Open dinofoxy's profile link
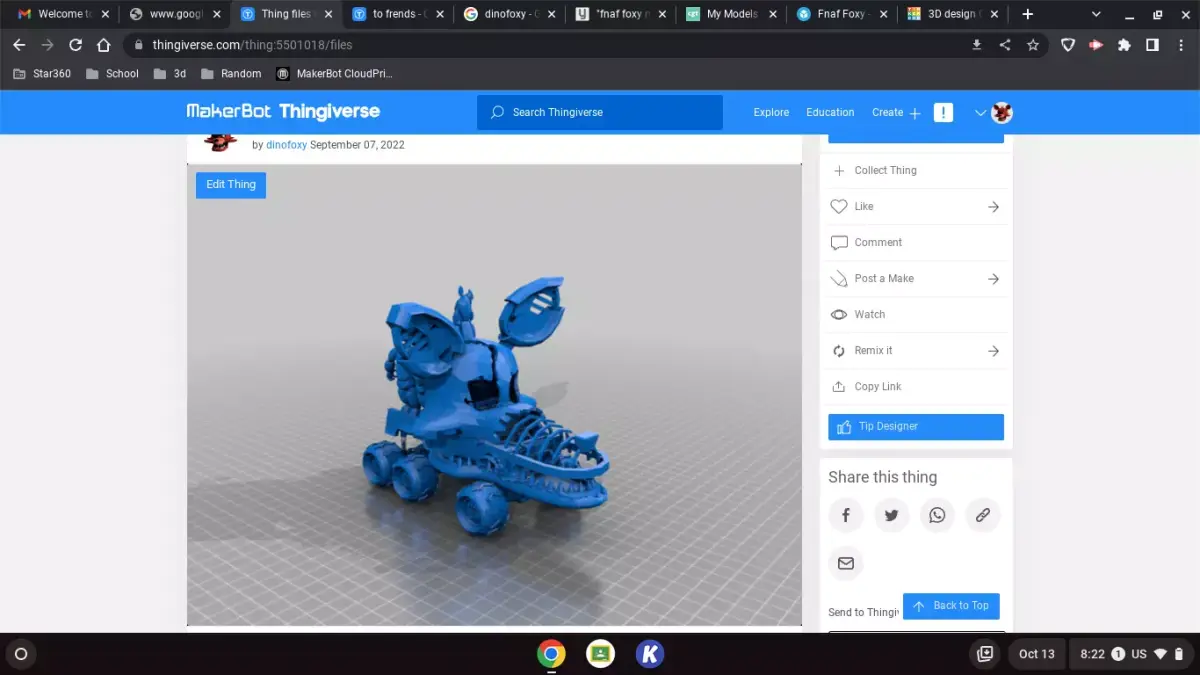The width and height of the screenshot is (1200, 675). (286, 144)
